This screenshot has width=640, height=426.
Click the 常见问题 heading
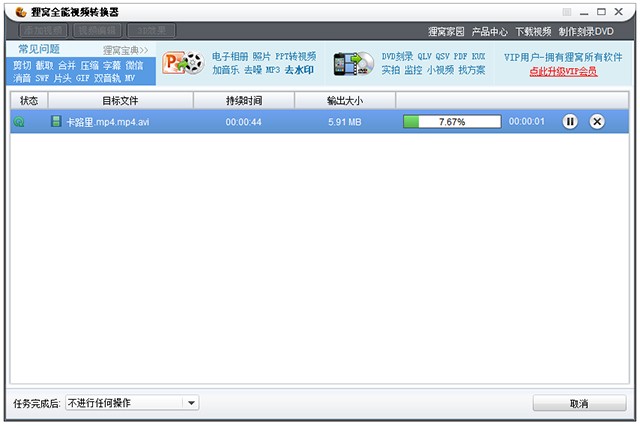(39, 49)
